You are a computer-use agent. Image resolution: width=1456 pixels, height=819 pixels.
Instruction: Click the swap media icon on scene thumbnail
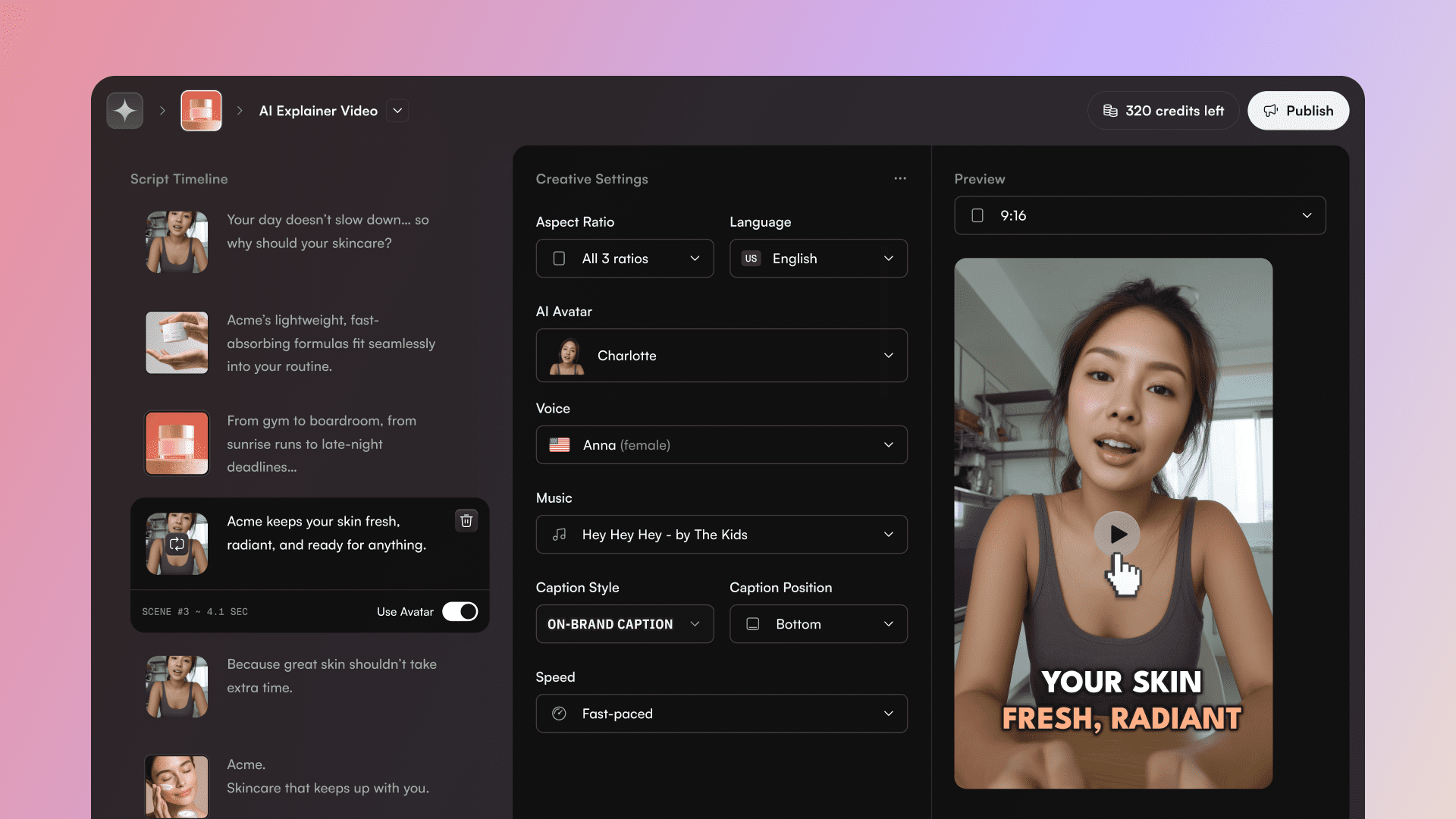pyautogui.click(x=177, y=544)
